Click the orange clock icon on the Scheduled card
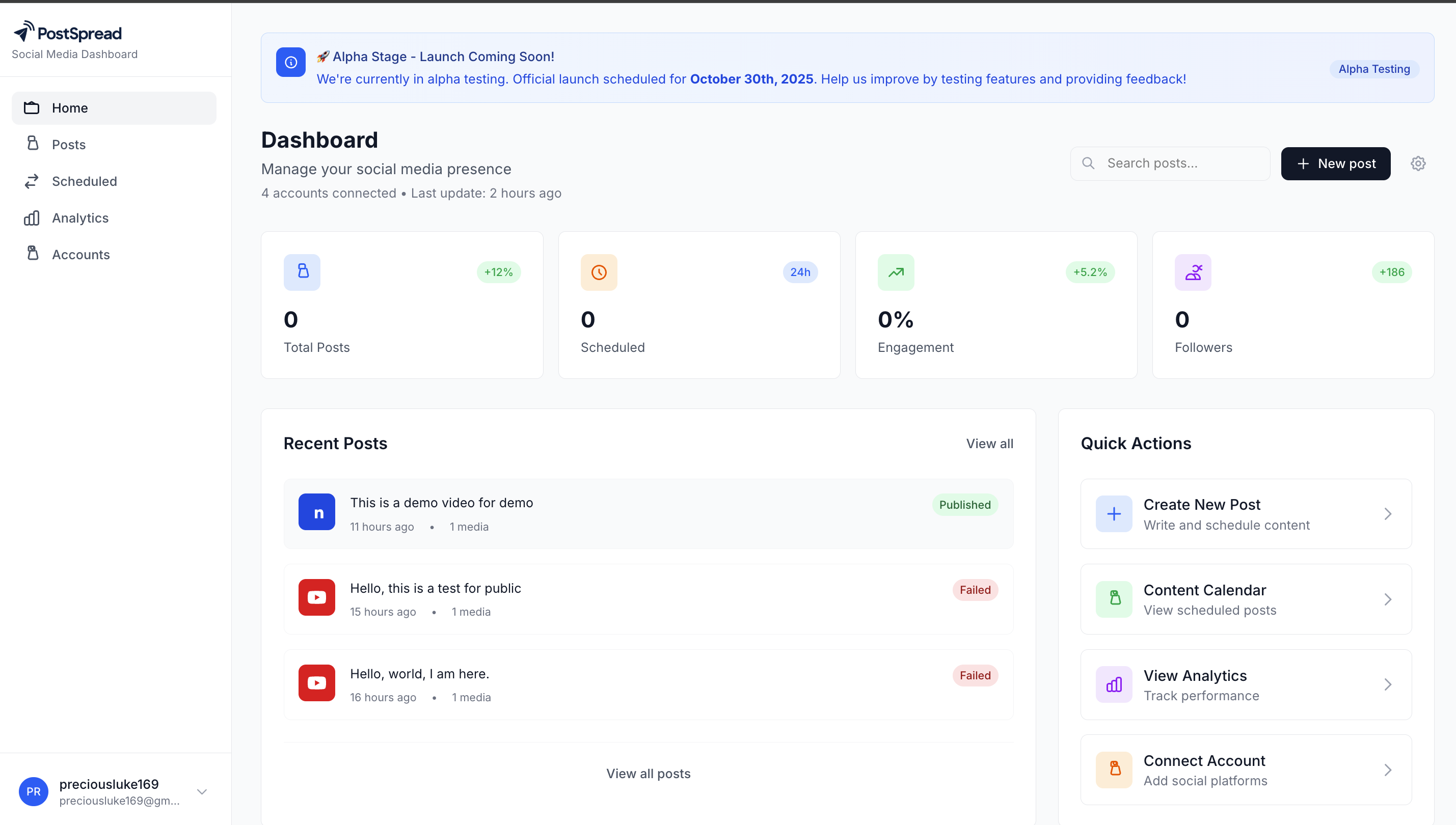The image size is (1456, 825). pyautogui.click(x=599, y=272)
